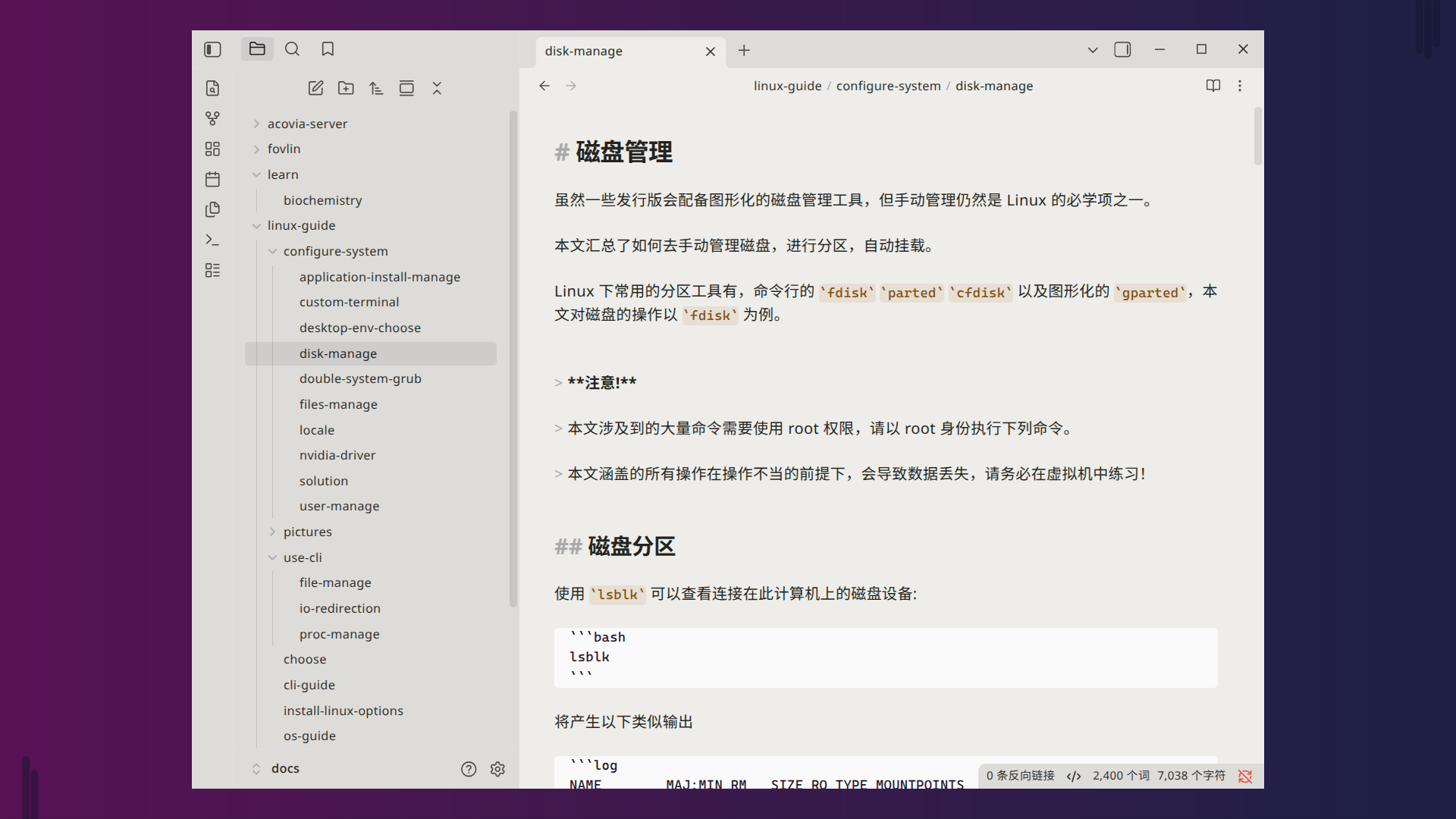Toggle auto-reveal current file icon

point(406,88)
